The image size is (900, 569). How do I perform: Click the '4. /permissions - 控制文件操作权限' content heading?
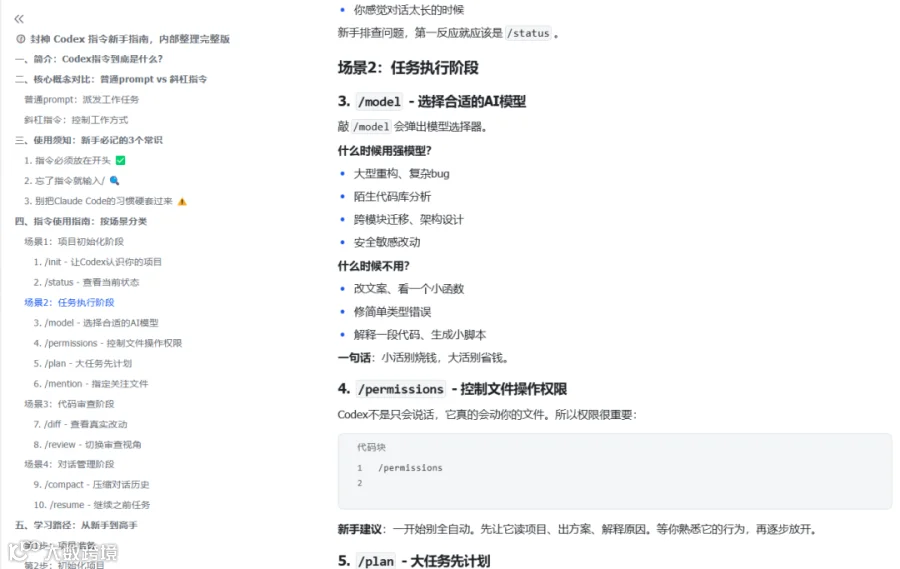pyautogui.click(x=452, y=389)
